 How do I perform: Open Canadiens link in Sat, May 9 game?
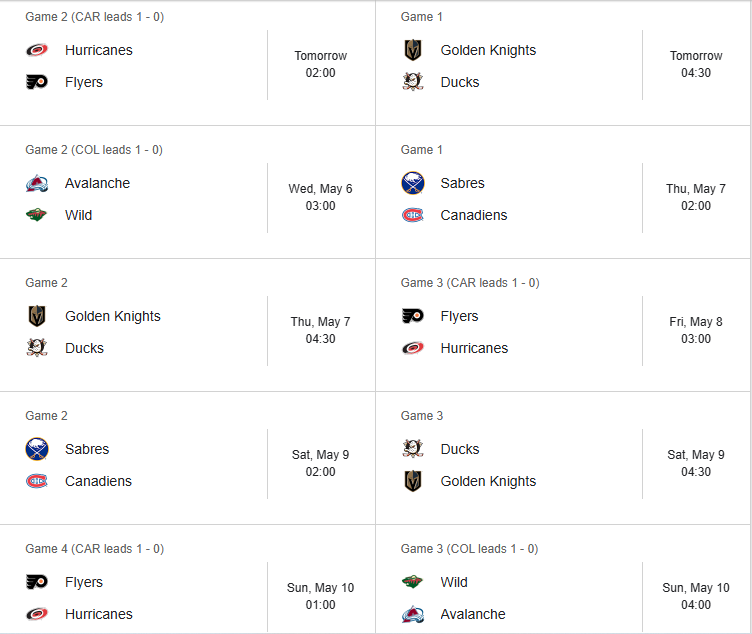pyautogui.click(x=98, y=481)
